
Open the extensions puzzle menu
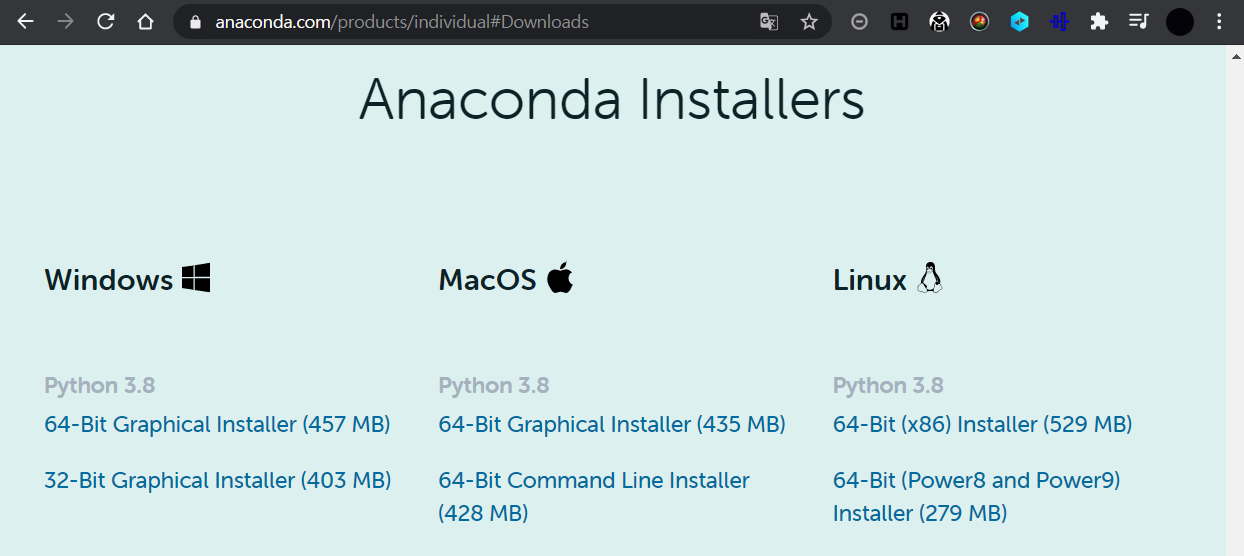coord(1099,21)
